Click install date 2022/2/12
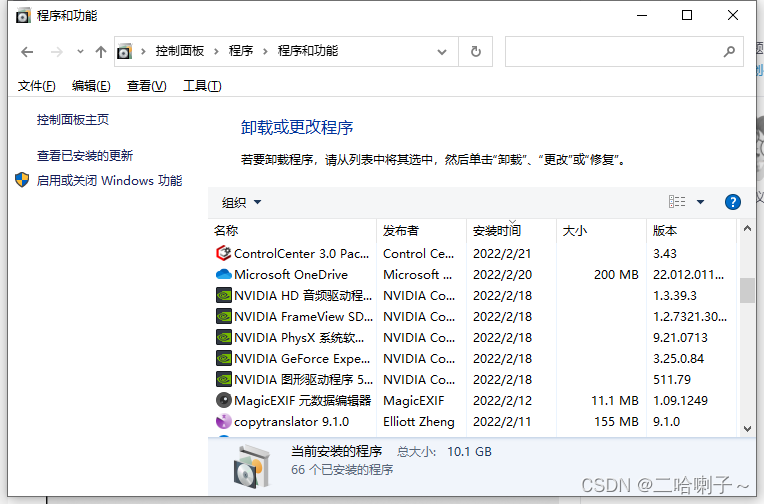 tap(502, 401)
